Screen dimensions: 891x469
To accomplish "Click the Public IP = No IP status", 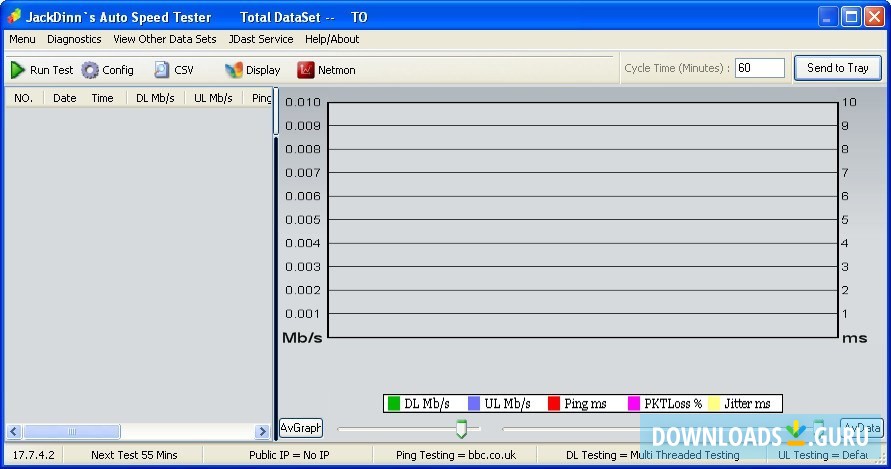I will (289, 455).
